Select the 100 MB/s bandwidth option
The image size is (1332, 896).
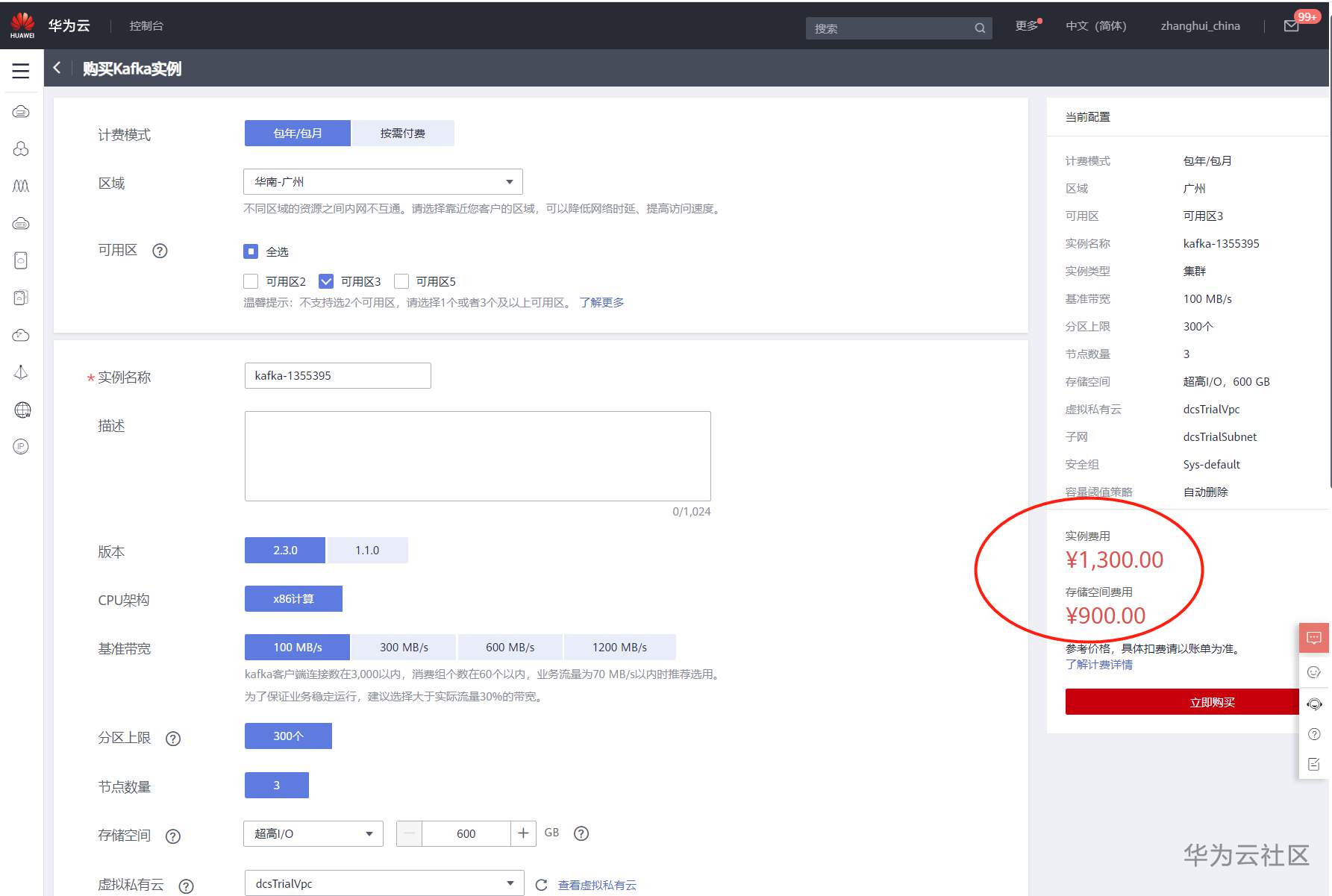tap(297, 647)
